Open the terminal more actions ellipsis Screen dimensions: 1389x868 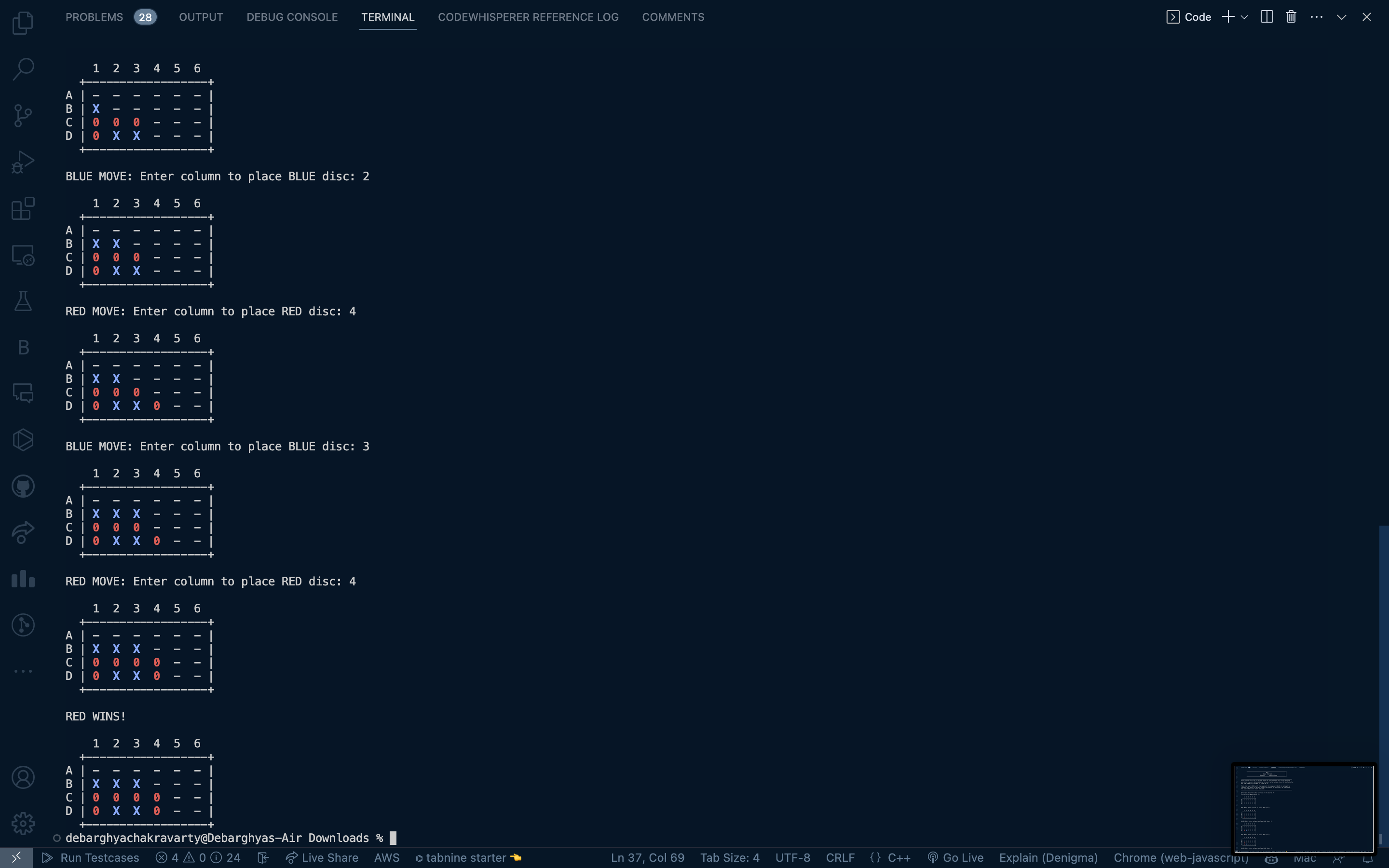coord(1317,17)
